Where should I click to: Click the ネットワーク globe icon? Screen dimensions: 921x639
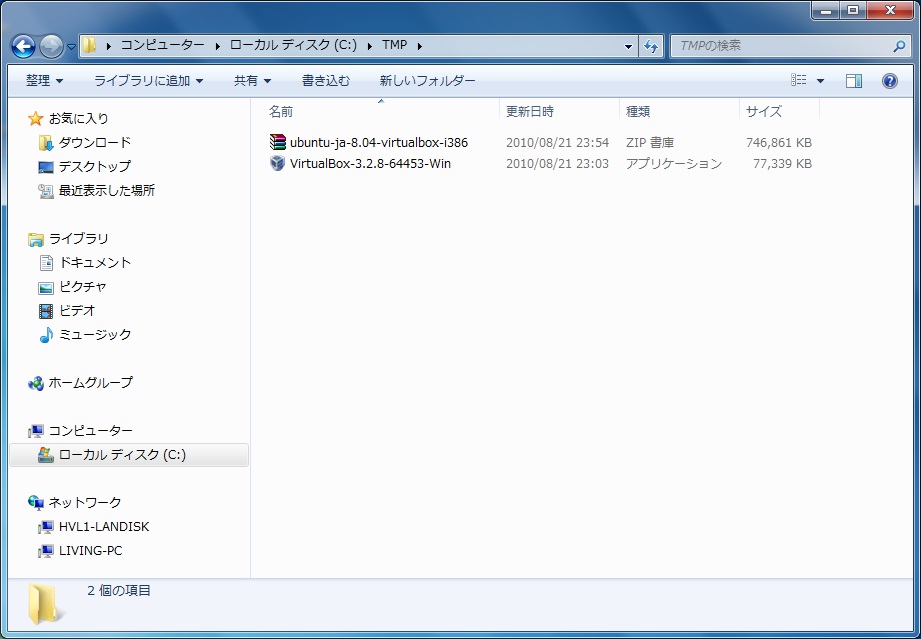[36, 503]
